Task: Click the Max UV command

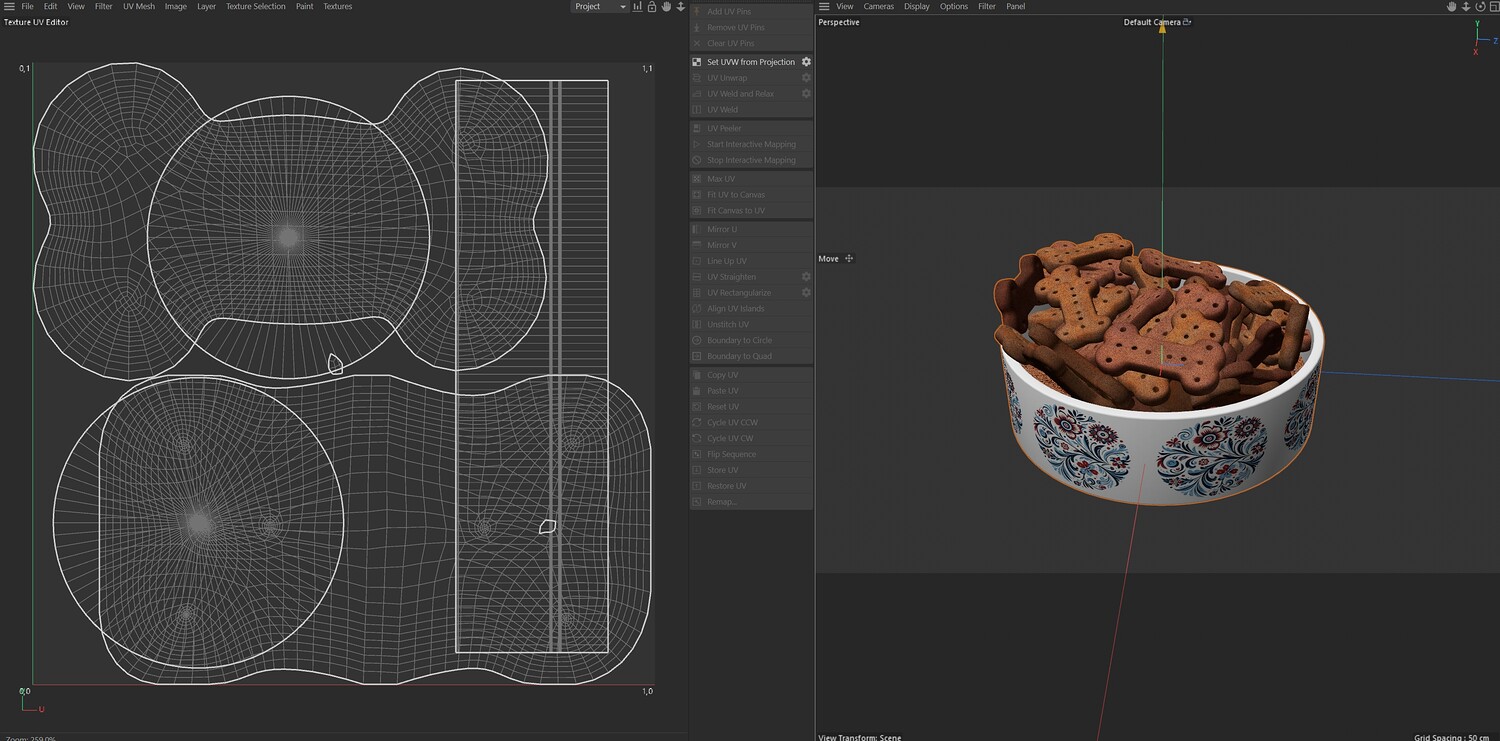Action: coord(751,179)
